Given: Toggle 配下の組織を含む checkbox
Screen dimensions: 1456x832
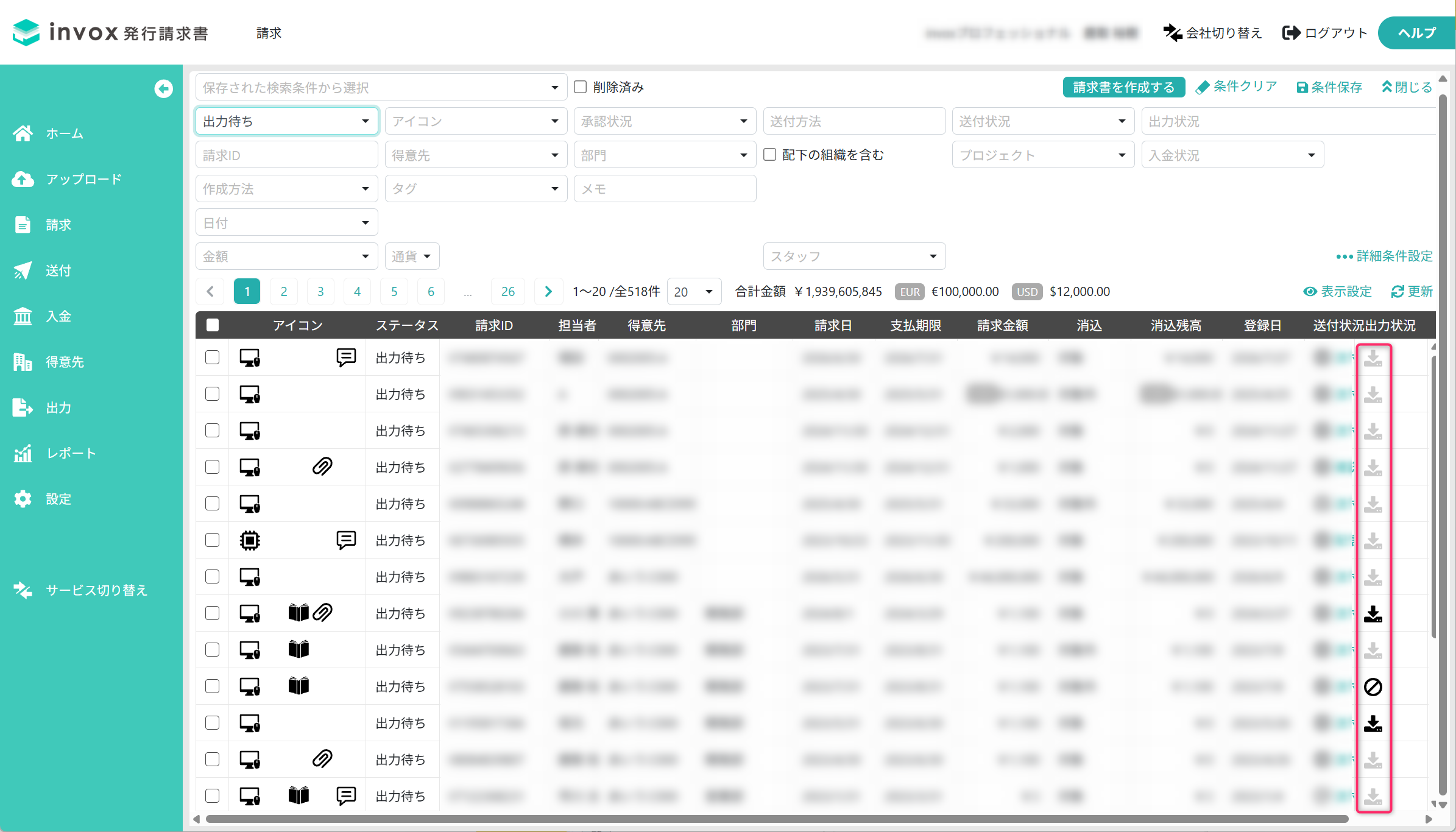Looking at the screenshot, I should pyautogui.click(x=770, y=155).
